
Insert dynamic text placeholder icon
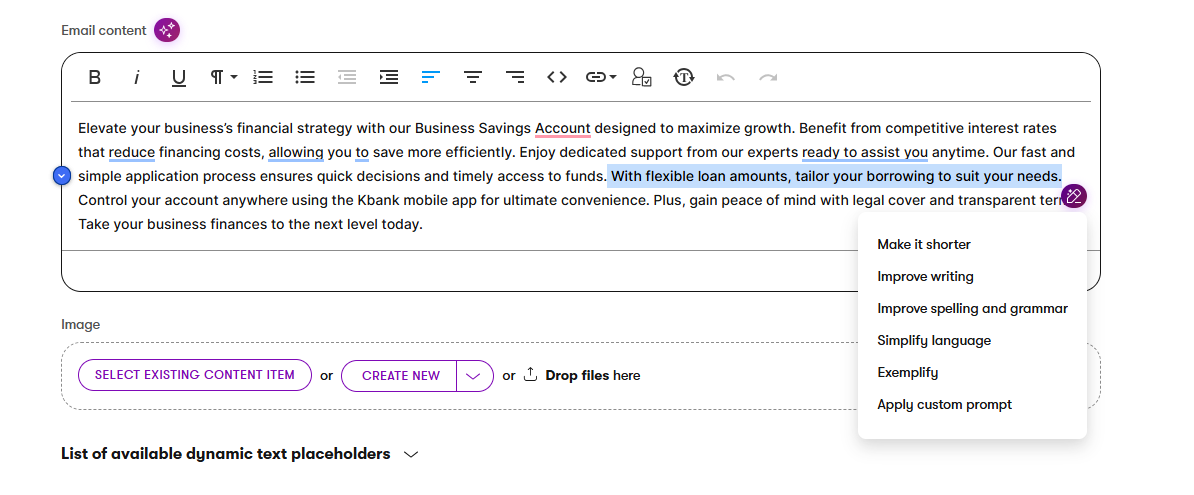642,78
